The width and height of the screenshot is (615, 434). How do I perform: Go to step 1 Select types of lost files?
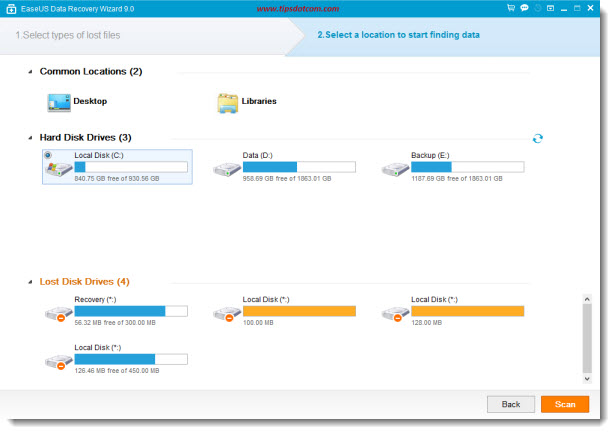point(68,35)
